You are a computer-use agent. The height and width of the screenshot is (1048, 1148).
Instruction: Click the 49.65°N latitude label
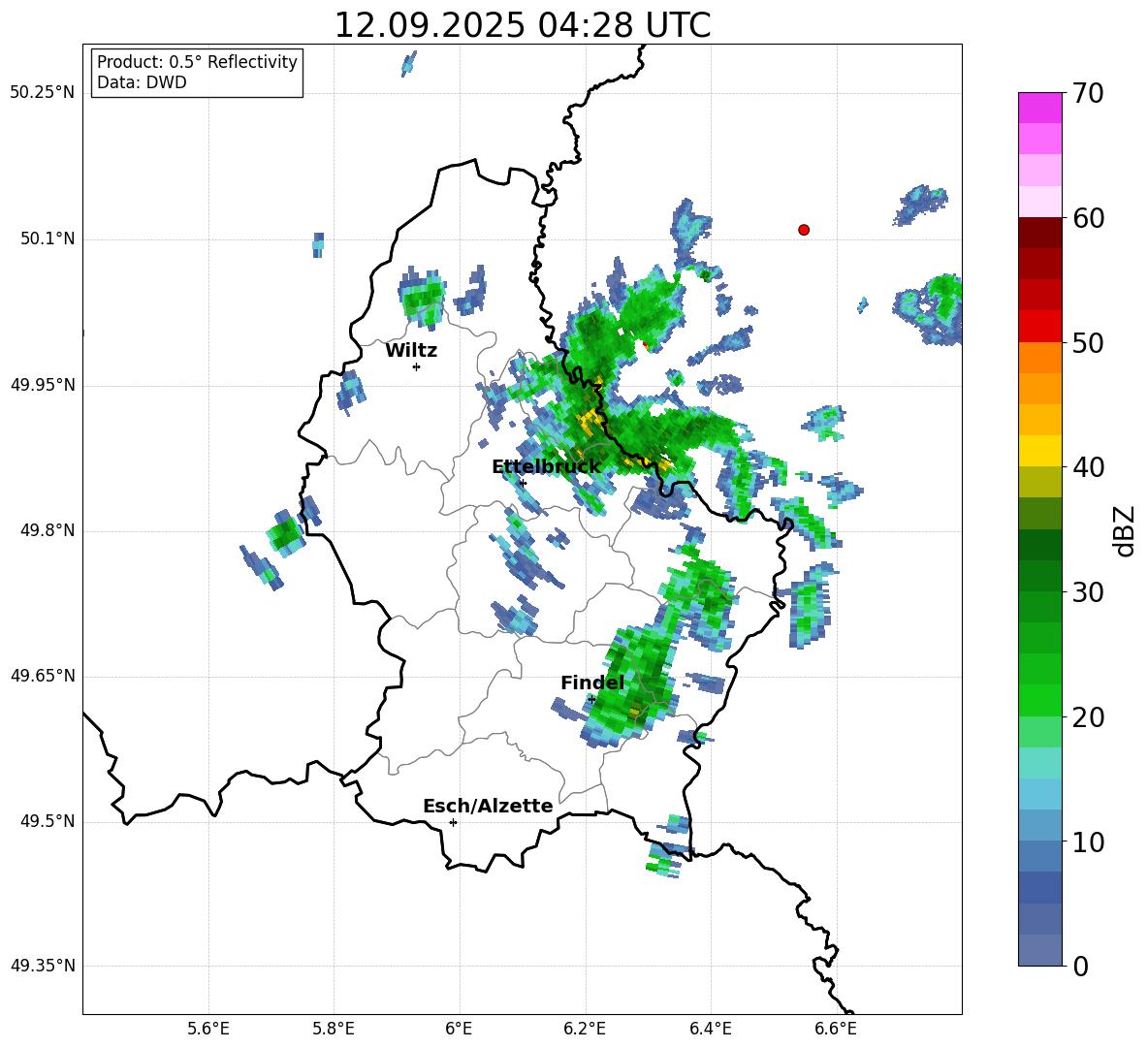[43, 676]
